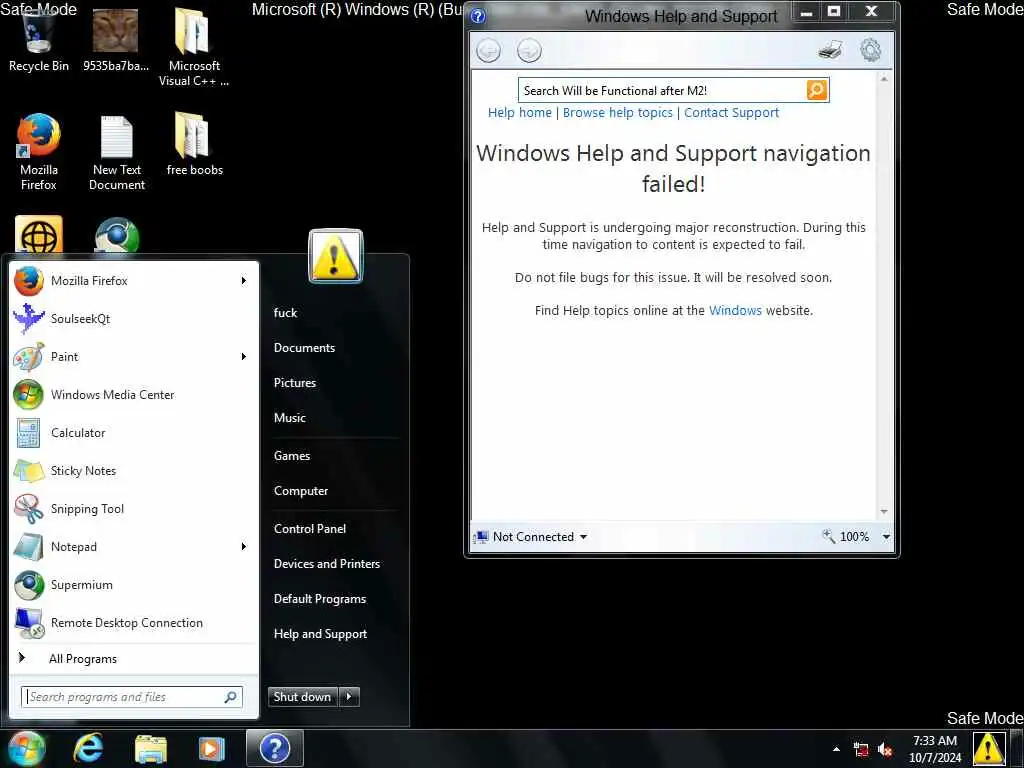Expand Paint recent files arrow
The width and height of the screenshot is (1024, 768).
point(244,357)
